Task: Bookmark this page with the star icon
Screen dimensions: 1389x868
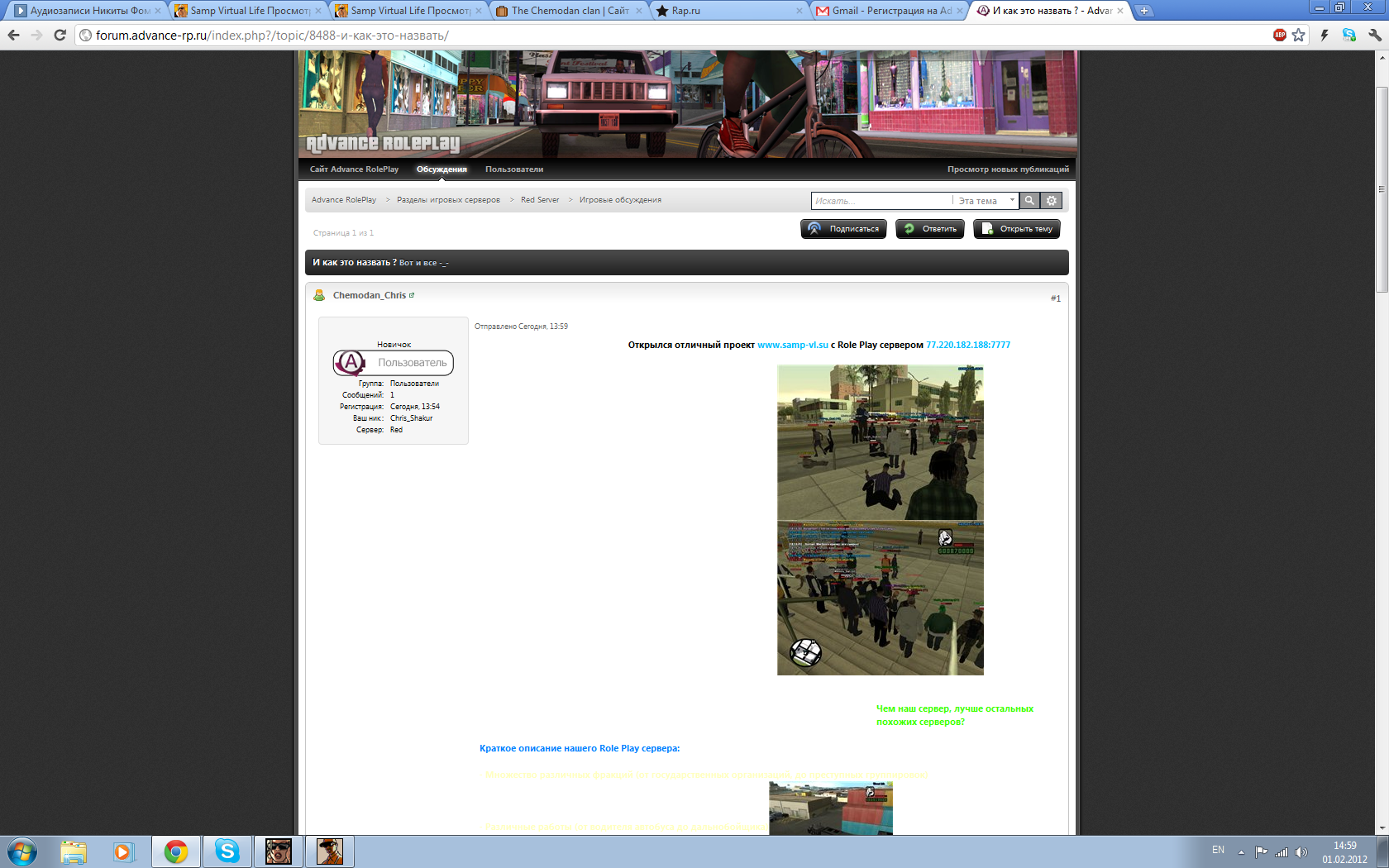Action: [1299, 35]
